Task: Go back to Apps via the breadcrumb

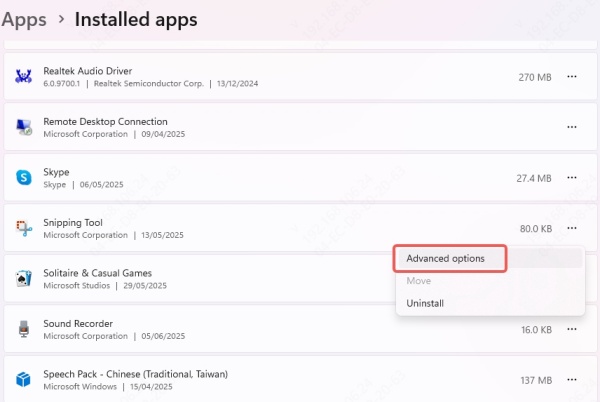Action: tap(24, 20)
